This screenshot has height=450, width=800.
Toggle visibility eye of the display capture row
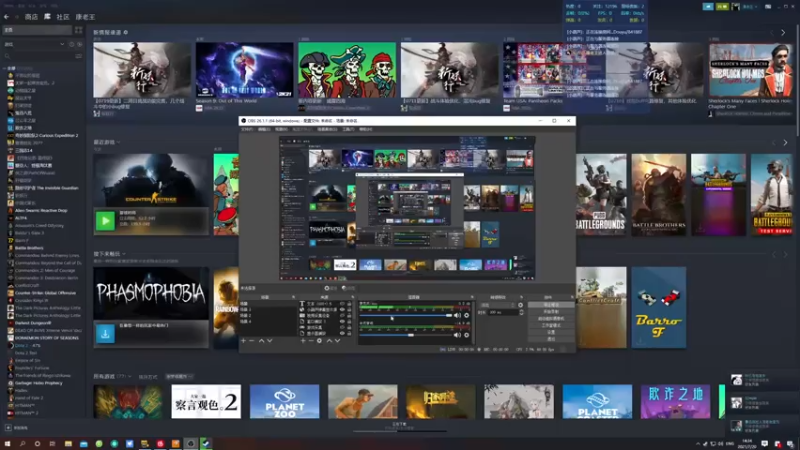[342, 333]
